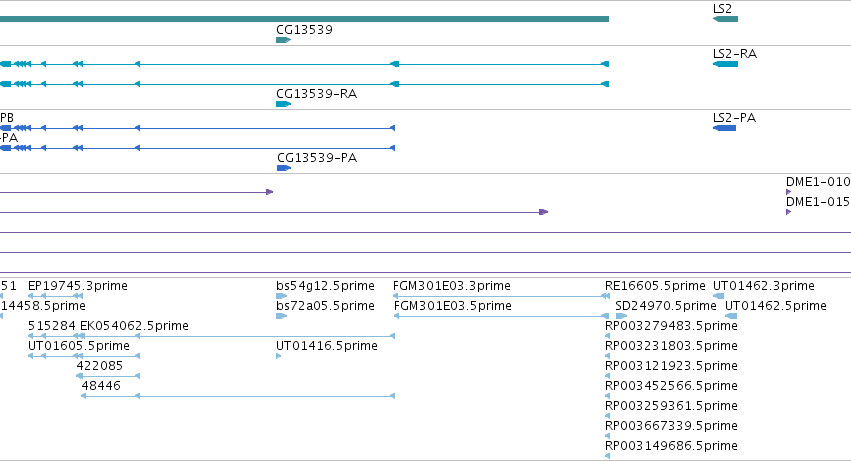Select the RP003279483.5prime label
The height and width of the screenshot is (461, 851).
click(x=671, y=326)
